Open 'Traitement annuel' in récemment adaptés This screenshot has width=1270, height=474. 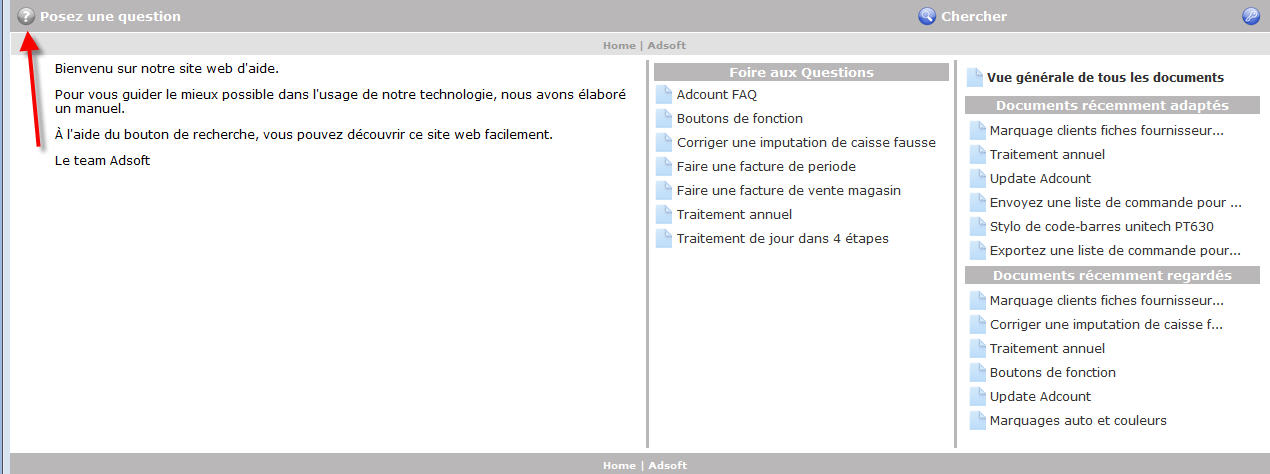[x=1047, y=155]
